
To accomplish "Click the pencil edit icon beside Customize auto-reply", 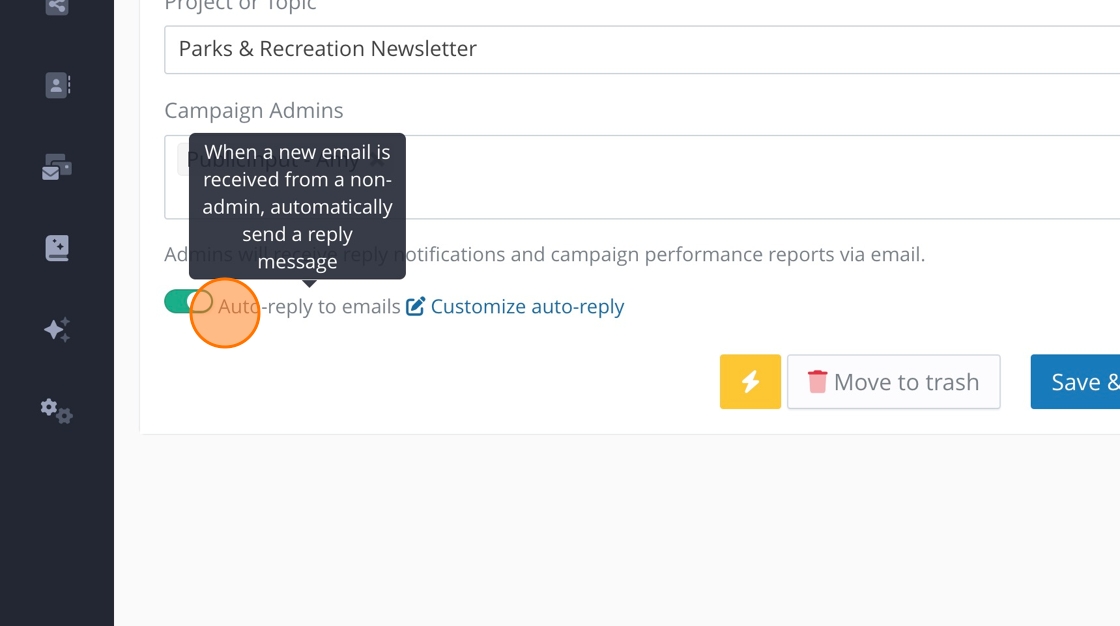I will coord(416,306).
